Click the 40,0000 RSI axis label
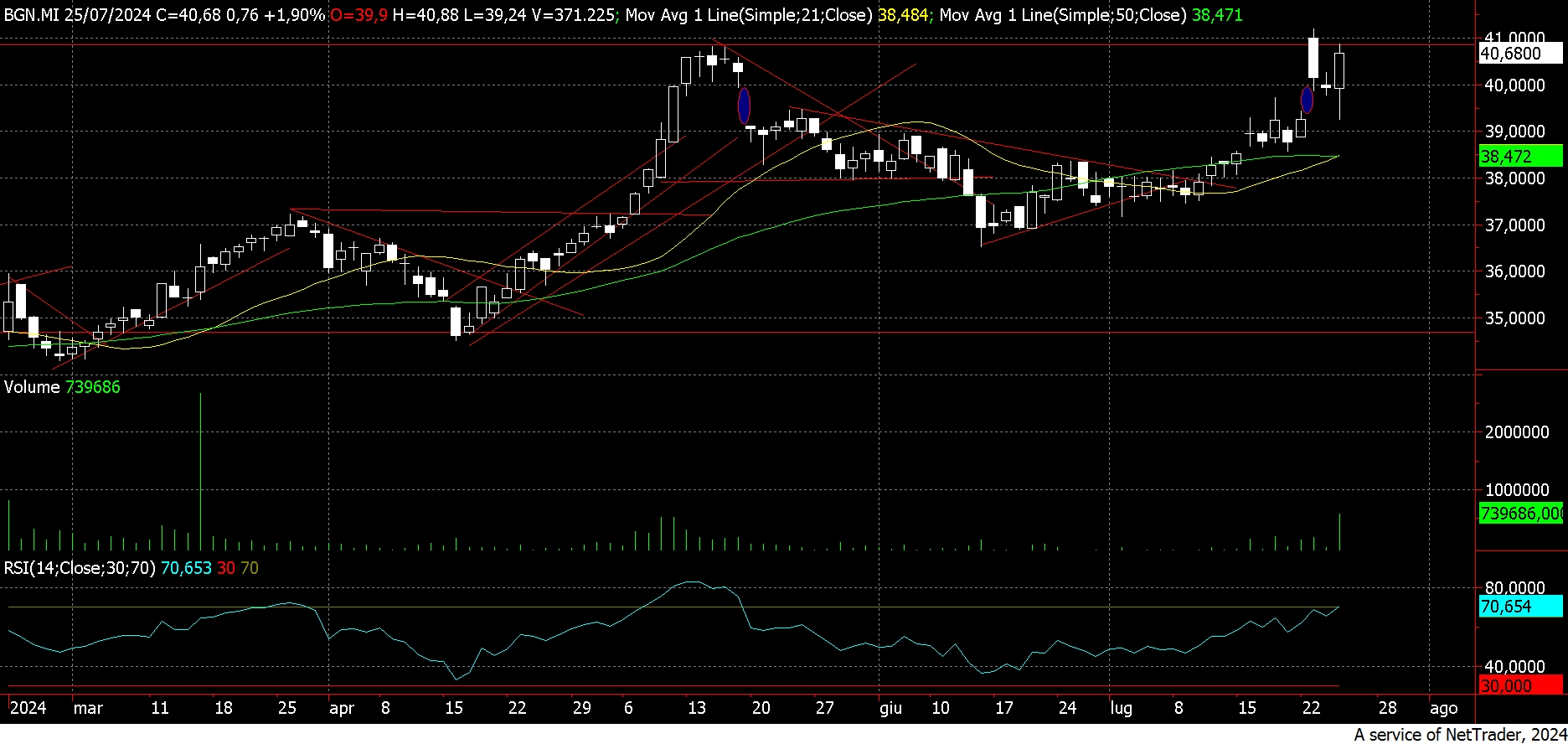1568x744 pixels. (x=1514, y=667)
